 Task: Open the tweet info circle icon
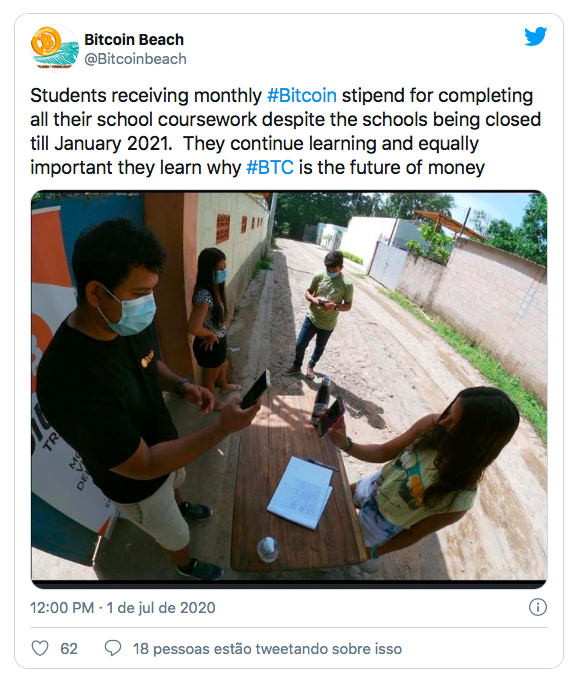click(x=538, y=607)
